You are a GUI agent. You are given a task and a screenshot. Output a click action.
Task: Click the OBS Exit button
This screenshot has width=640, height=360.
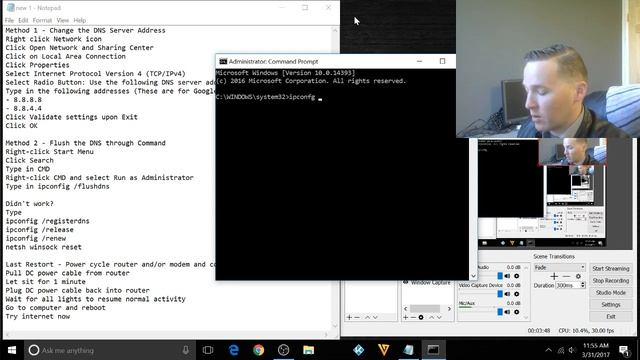611,316
